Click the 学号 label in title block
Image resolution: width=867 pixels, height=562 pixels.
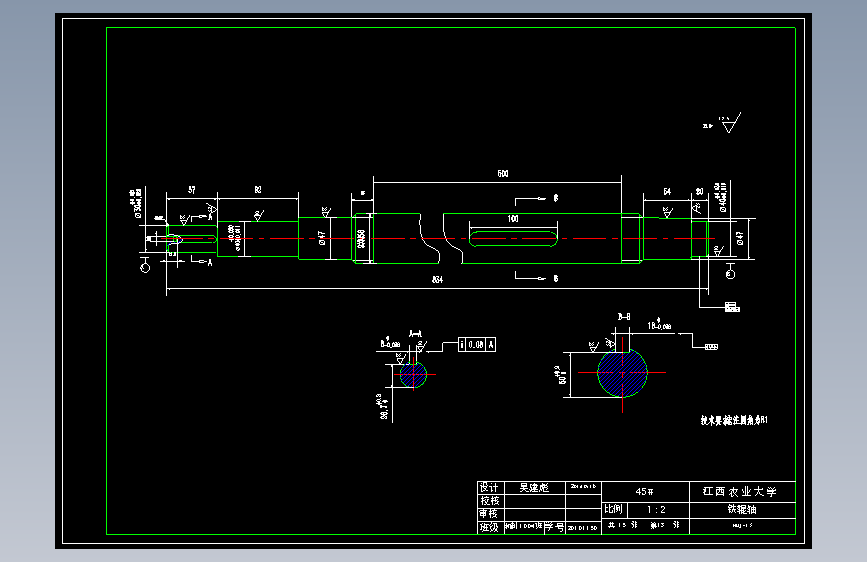click(x=554, y=527)
